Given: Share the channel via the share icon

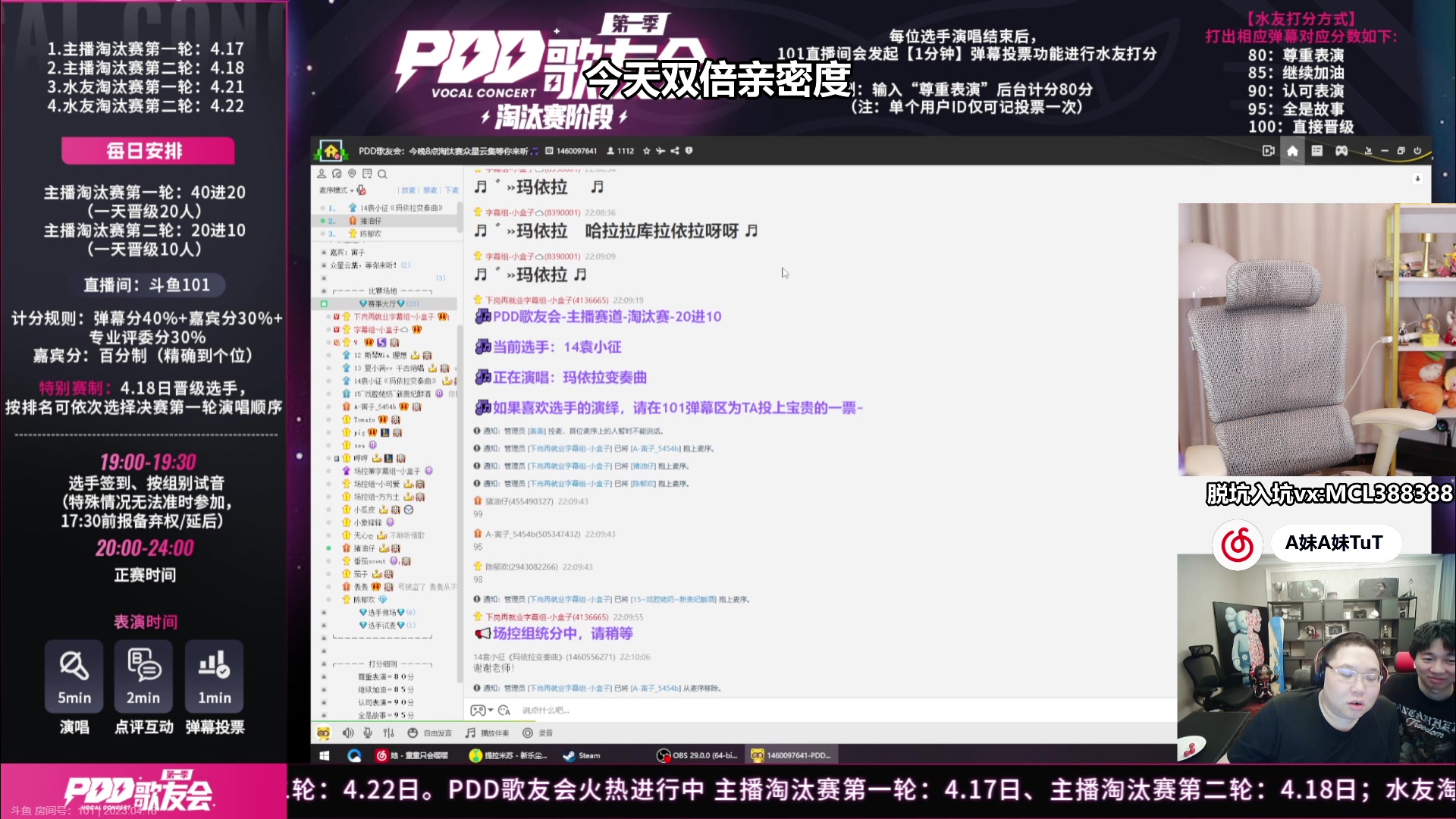Looking at the screenshot, I should [675, 151].
